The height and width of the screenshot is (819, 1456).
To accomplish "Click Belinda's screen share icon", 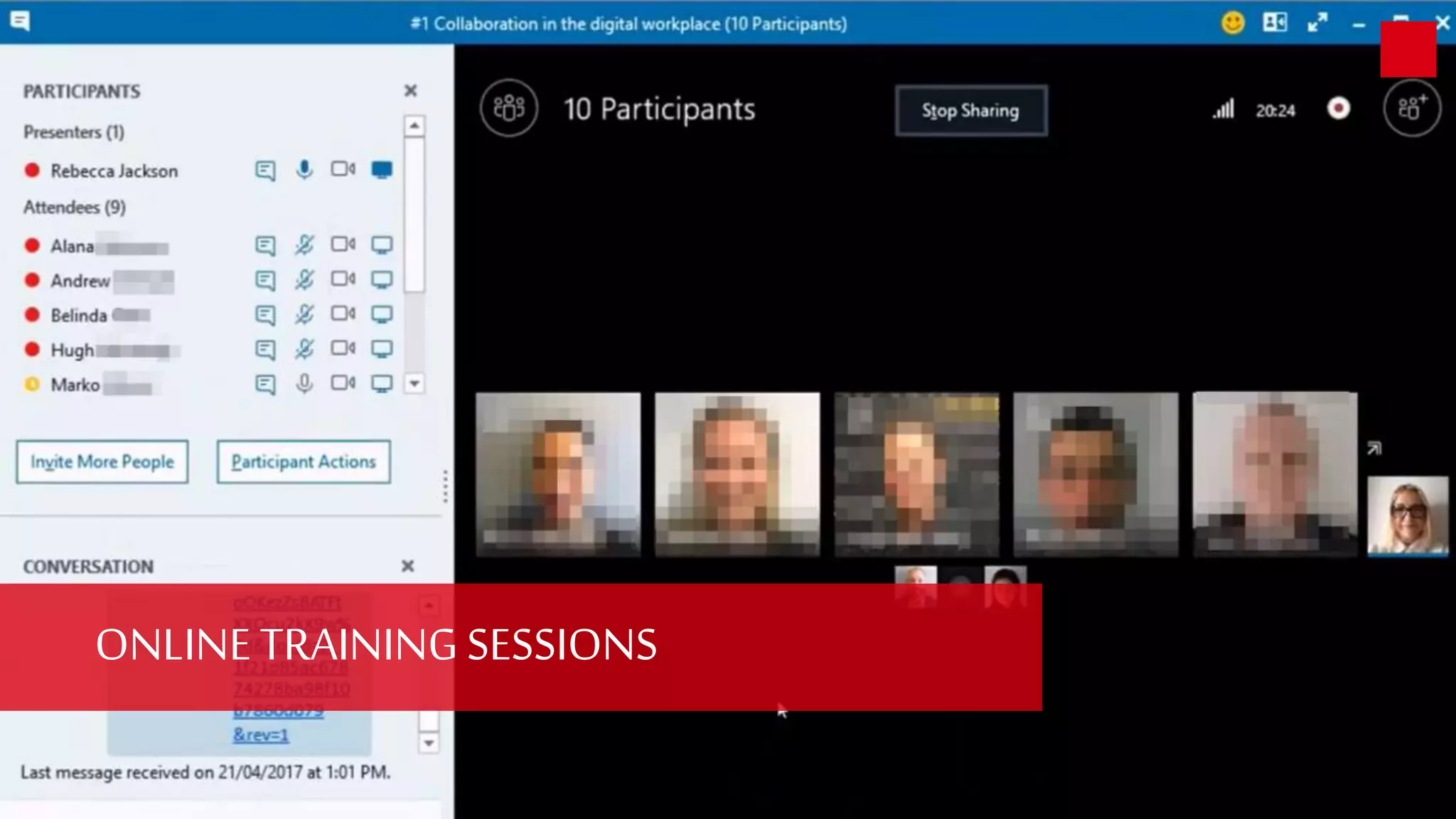I will [x=382, y=314].
